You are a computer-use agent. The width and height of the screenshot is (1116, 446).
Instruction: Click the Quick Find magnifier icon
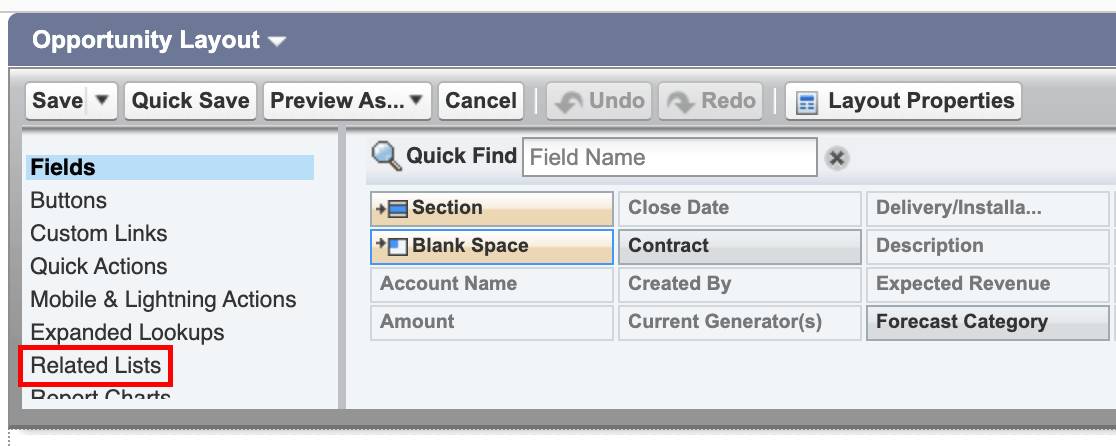[x=386, y=156]
